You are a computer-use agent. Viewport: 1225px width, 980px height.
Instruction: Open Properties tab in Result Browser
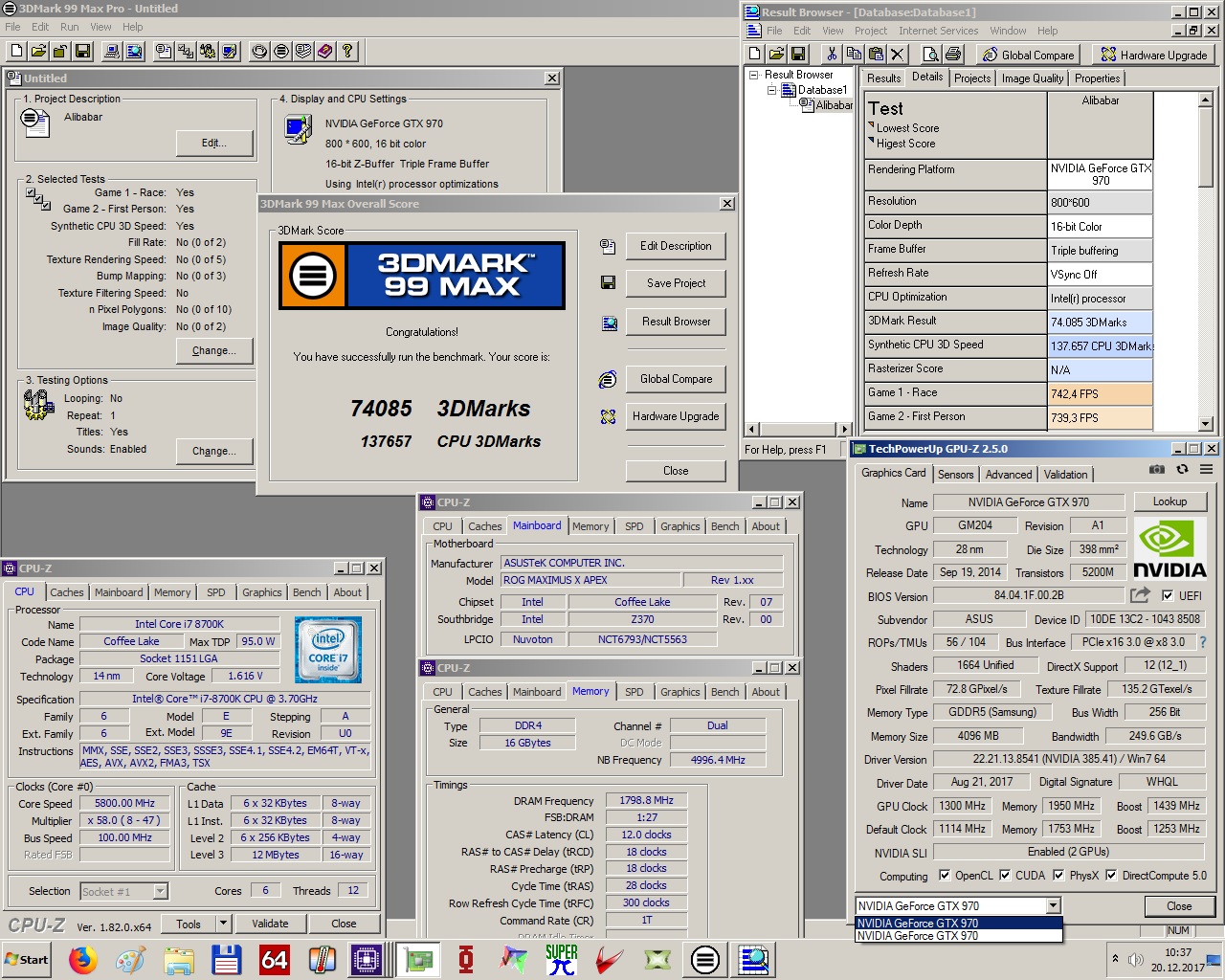tap(1097, 78)
